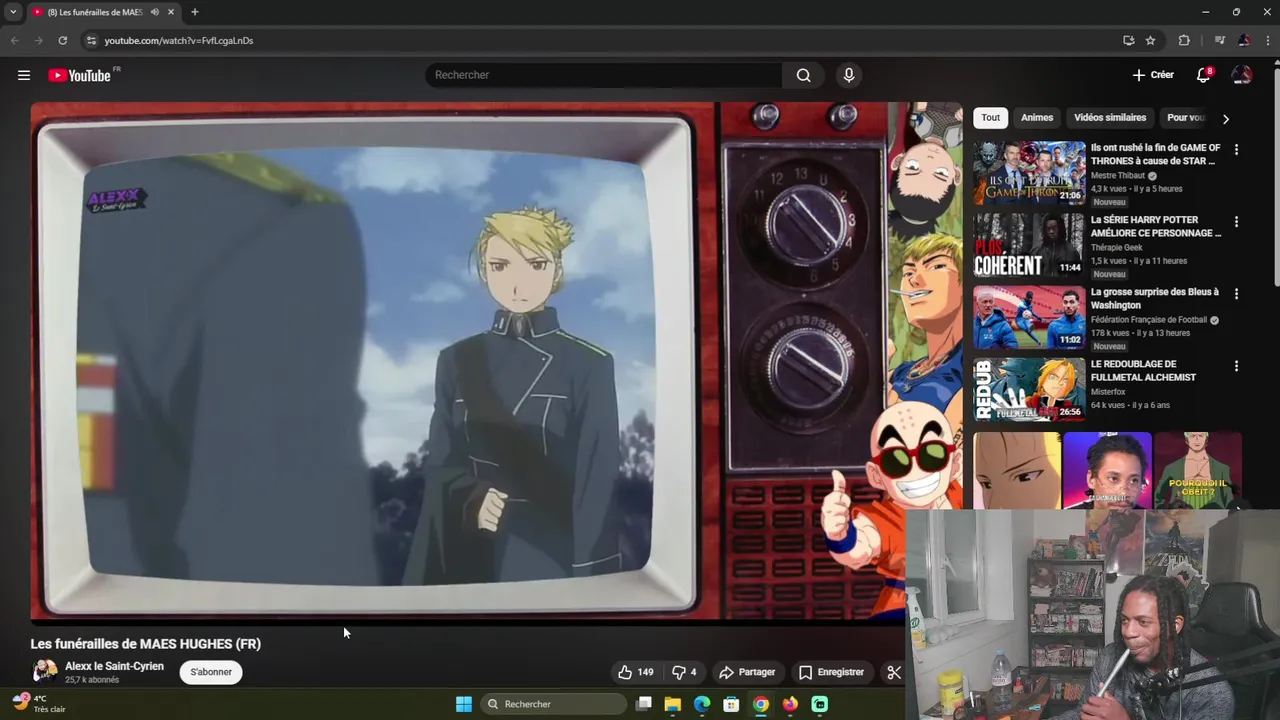The image size is (1280, 720).
Task: Go back in browser history
Action: (14, 40)
